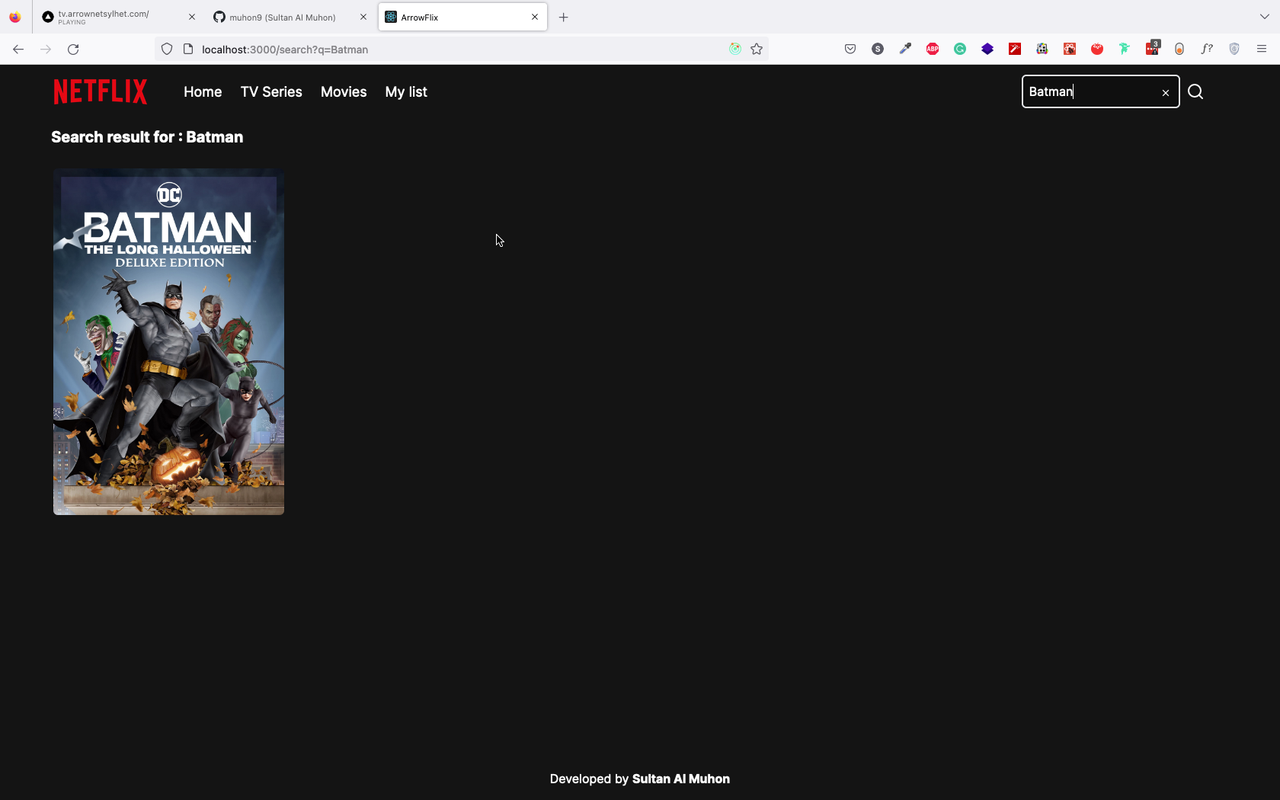
Task: Open the bookmark star in address bar
Action: [757, 48]
